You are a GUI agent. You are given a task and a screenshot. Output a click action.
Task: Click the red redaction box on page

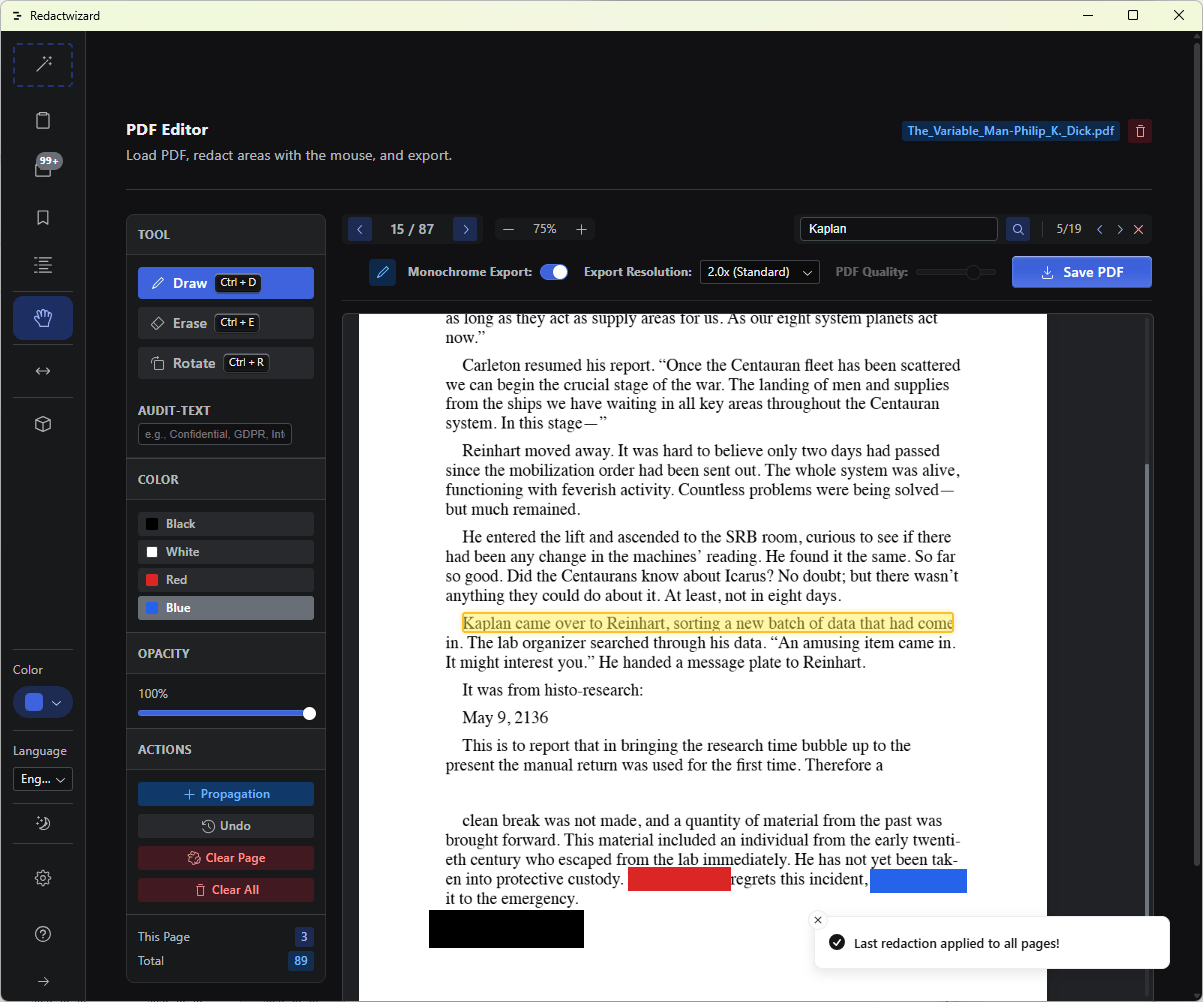(679, 880)
